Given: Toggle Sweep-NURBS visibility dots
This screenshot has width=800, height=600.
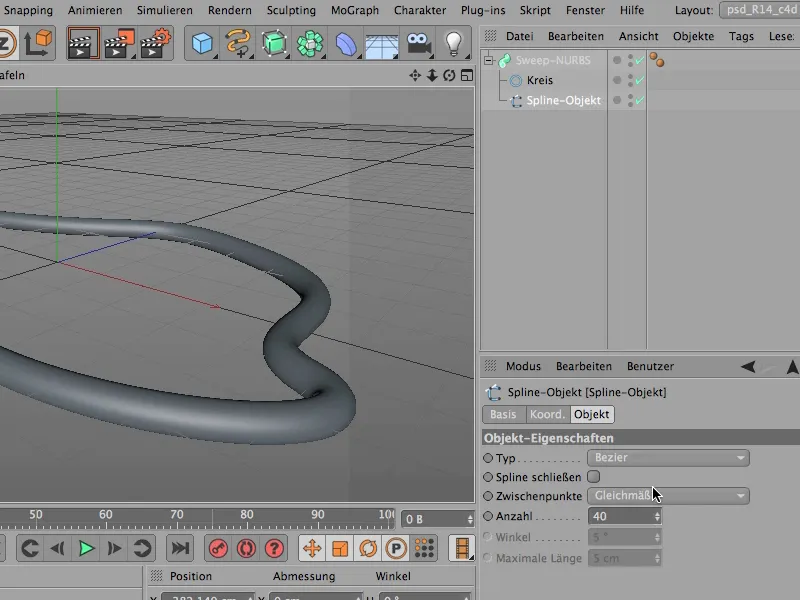Looking at the screenshot, I should 631,60.
